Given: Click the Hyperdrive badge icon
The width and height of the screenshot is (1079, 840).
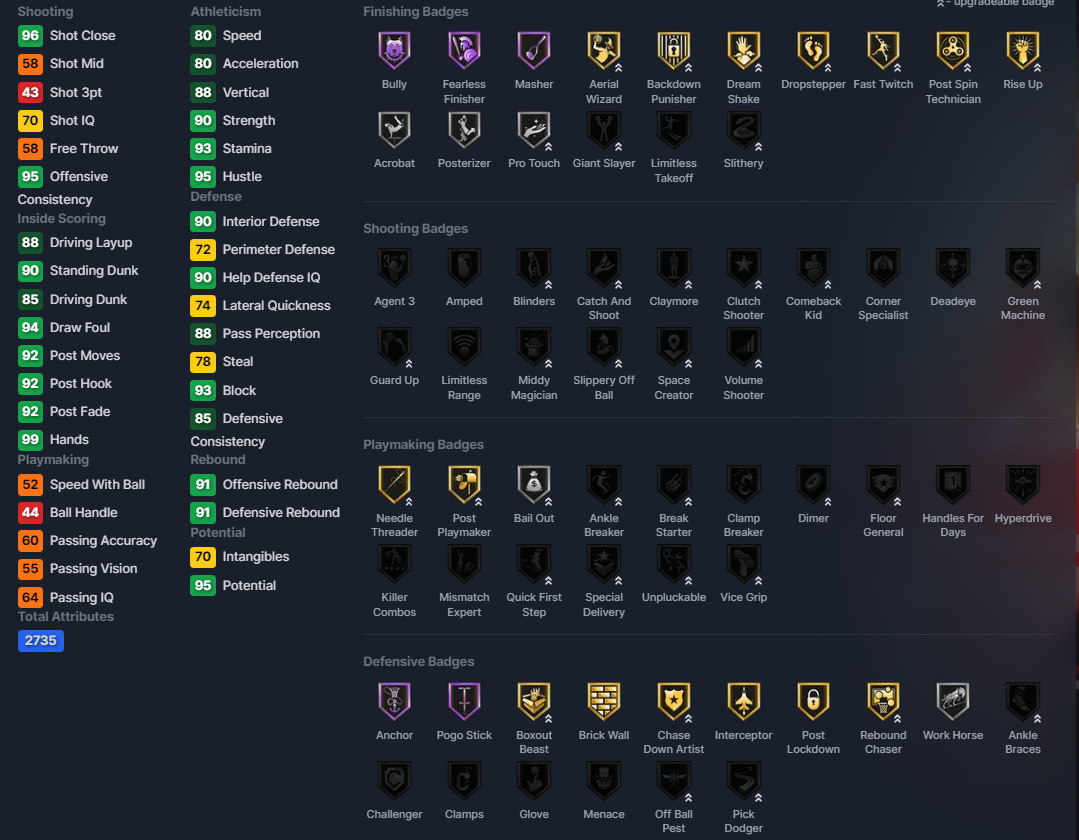Looking at the screenshot, I should pos(1023,484).
